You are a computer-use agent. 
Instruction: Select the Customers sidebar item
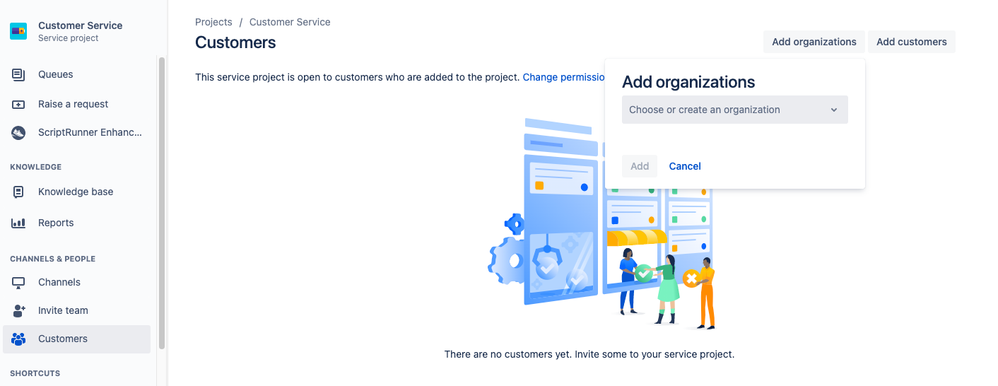[x=76, y=339]
